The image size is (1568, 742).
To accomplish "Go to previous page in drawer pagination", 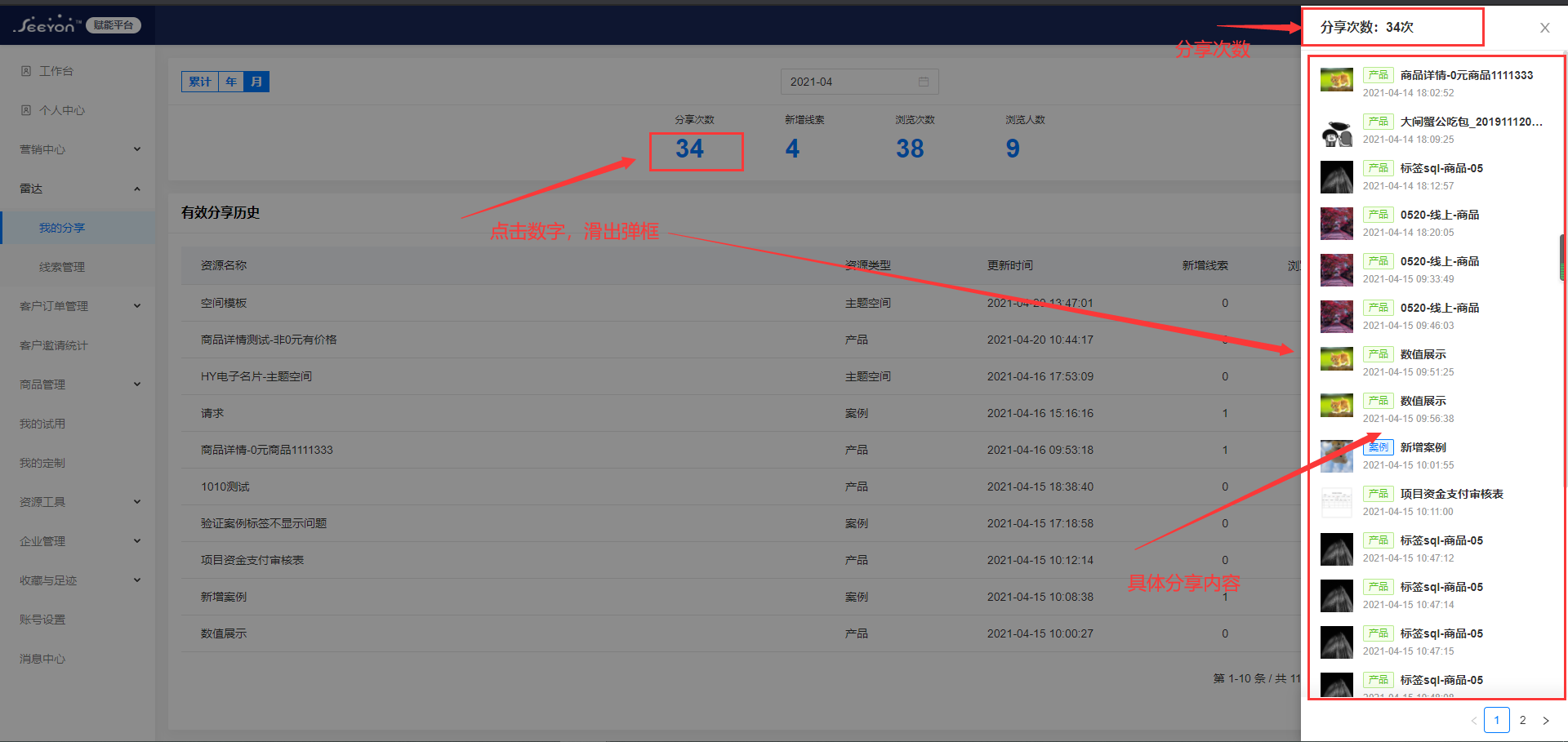I will pos(1473,720).
